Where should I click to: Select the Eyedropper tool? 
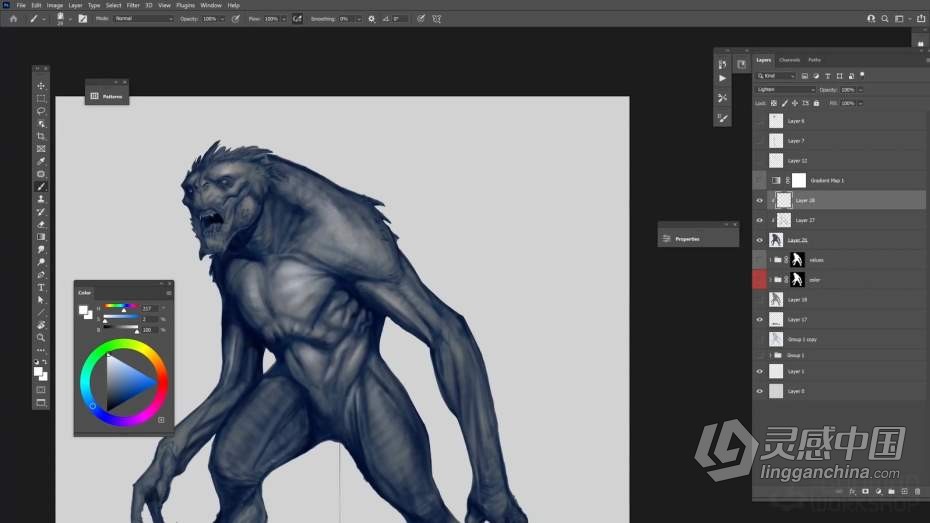(41, 161)
